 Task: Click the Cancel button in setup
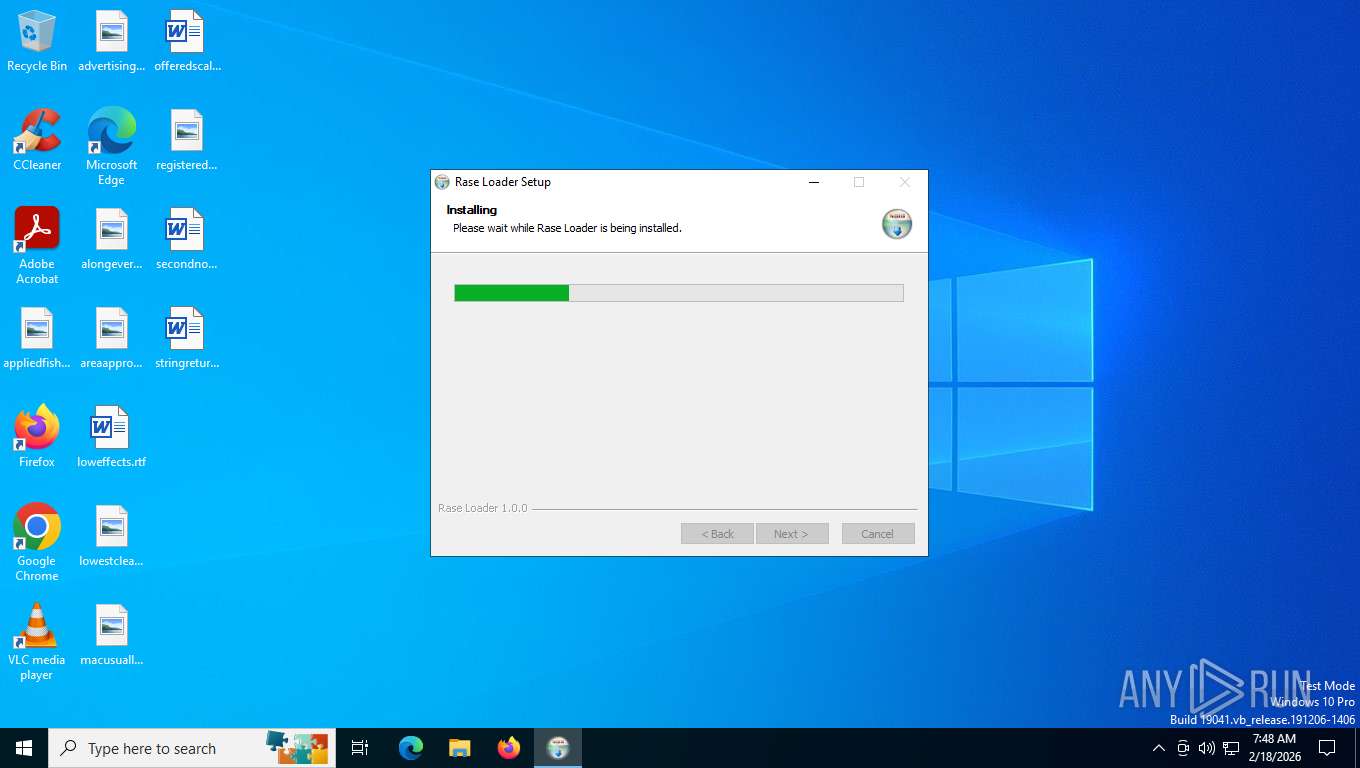pos(878,534)
